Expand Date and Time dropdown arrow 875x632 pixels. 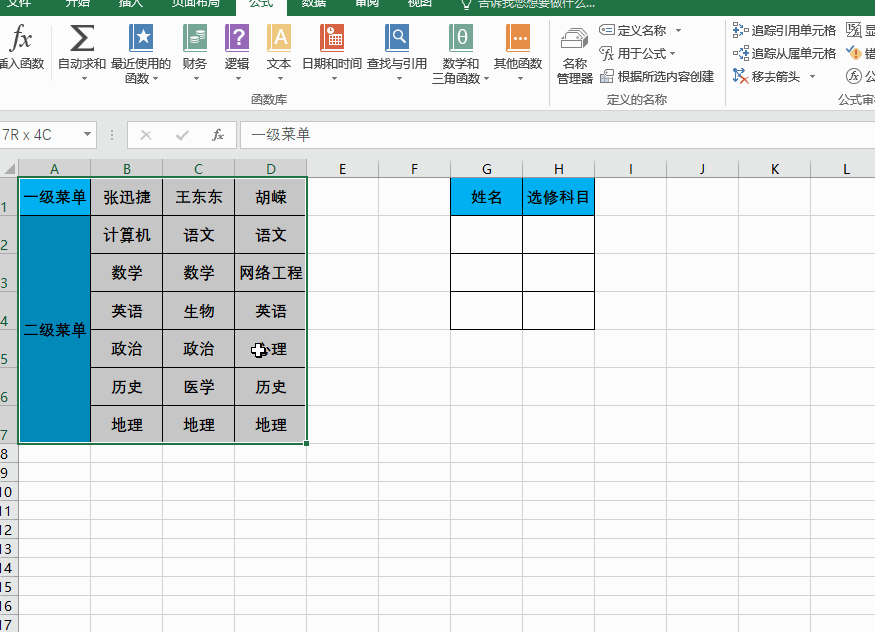click(334, 79)
